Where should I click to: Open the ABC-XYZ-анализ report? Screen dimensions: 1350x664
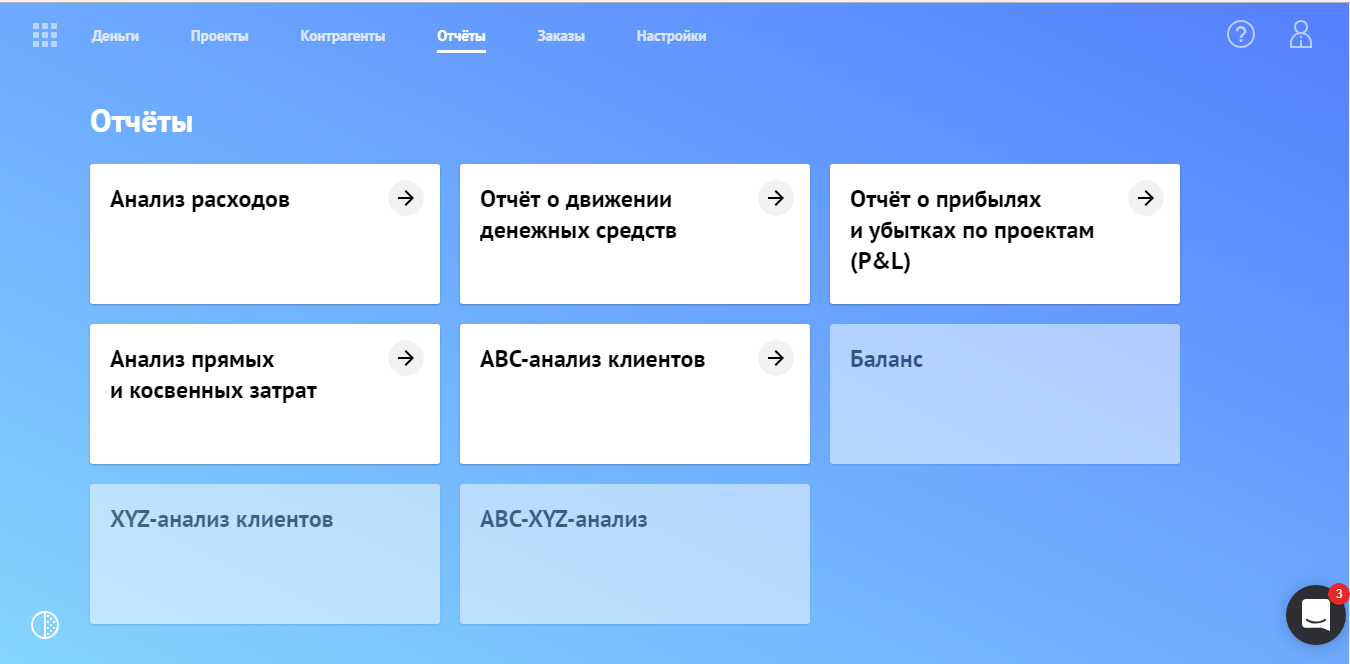point(635,553)
